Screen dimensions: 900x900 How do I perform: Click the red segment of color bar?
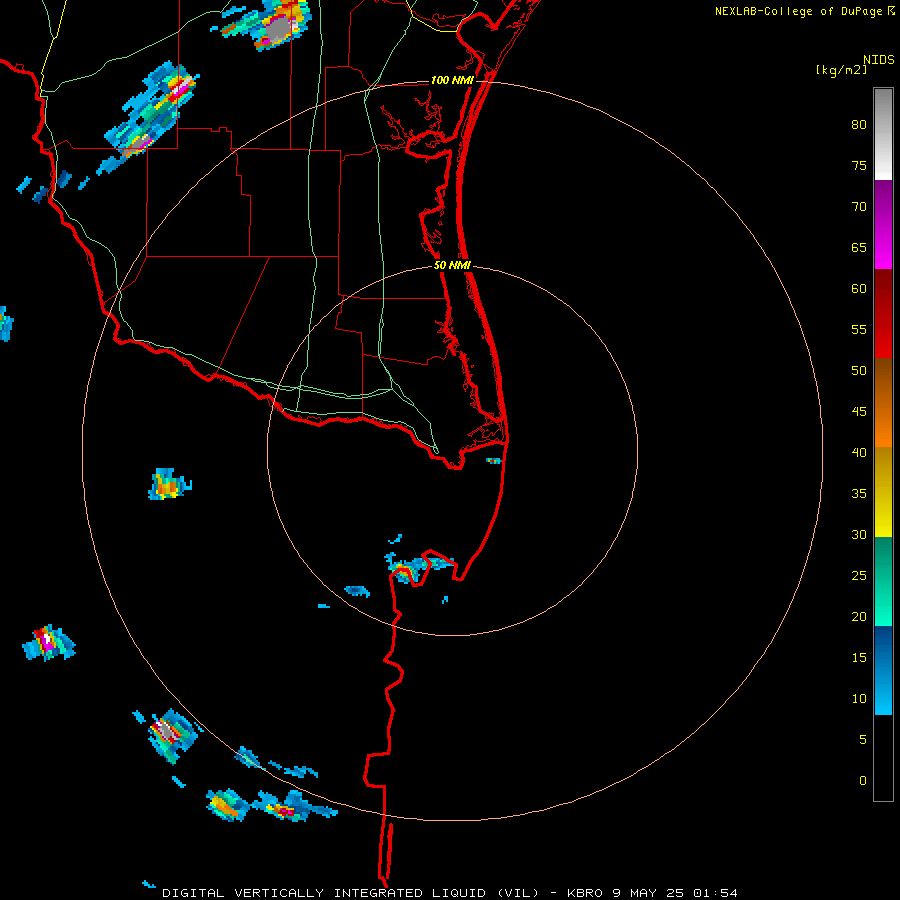coord(883,313)
